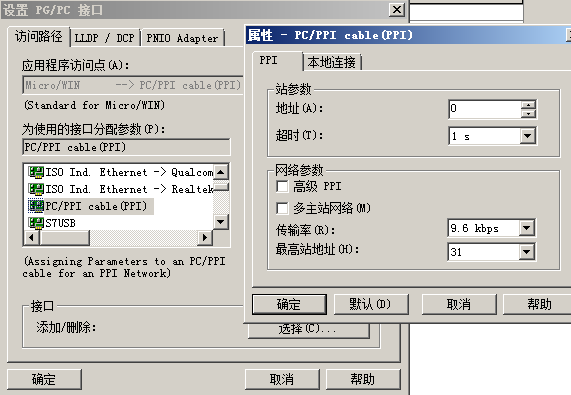Select S7USB in the interface list
Image resolution: width=571 pixels, height=395 pixels.
60,223
